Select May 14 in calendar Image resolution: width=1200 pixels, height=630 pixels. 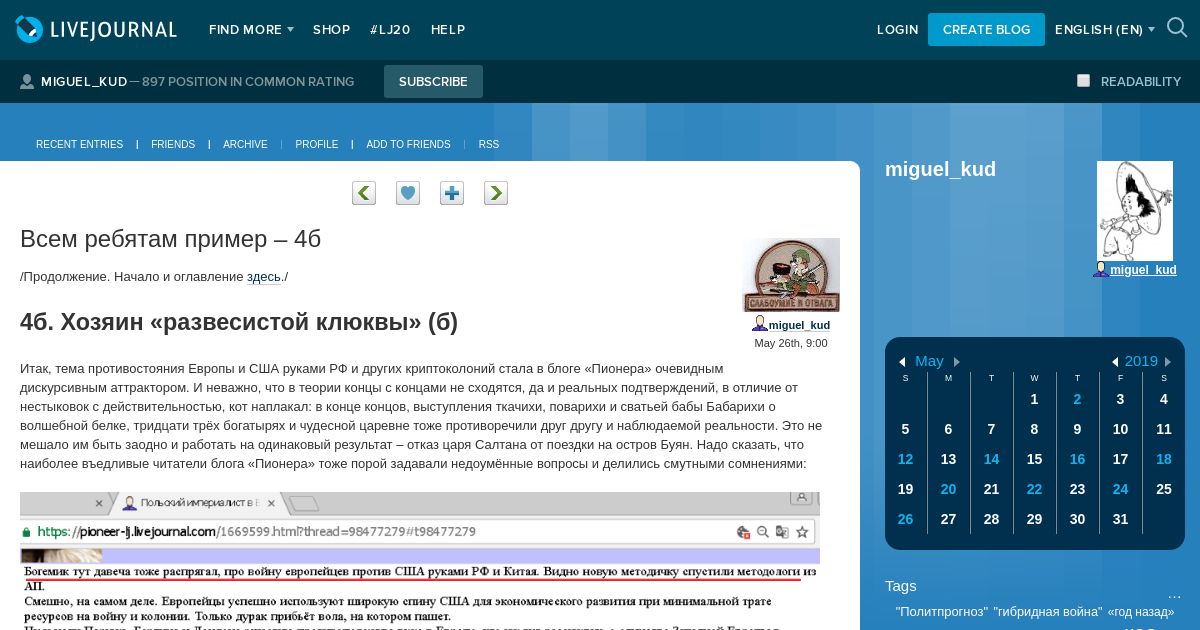[x=991, y=459]
